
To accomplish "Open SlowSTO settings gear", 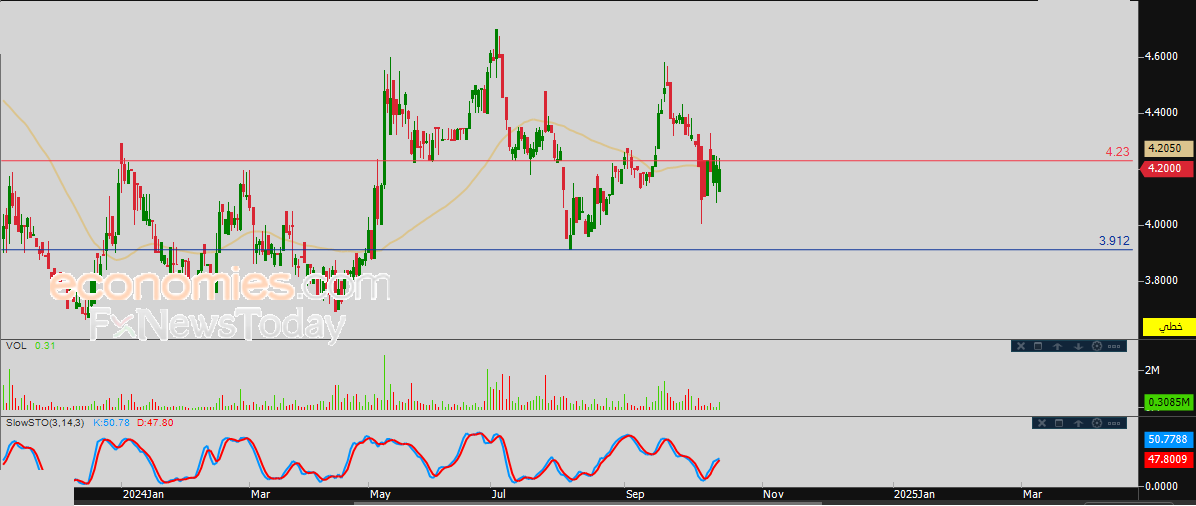I will click(x=1096, y=423).
